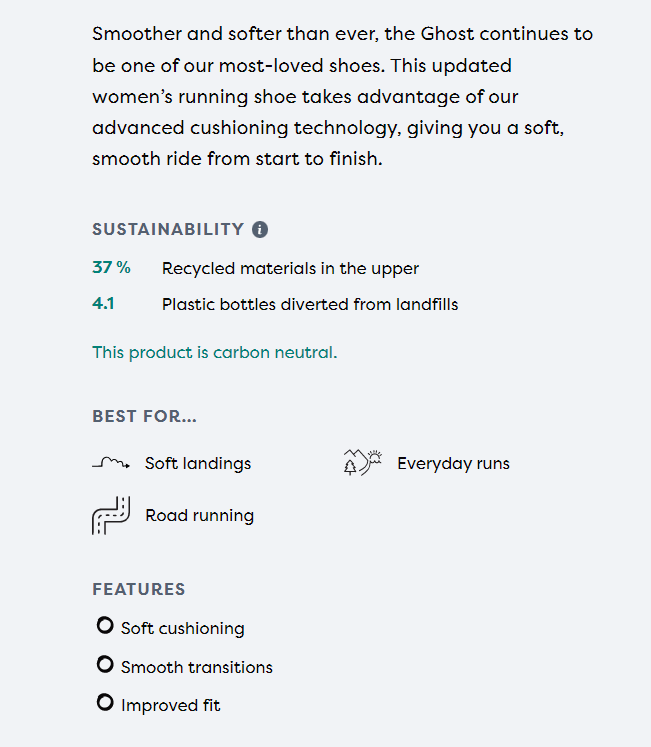Click the Road running label
This screenshot has height=747, width=651.
pos(199,516)
